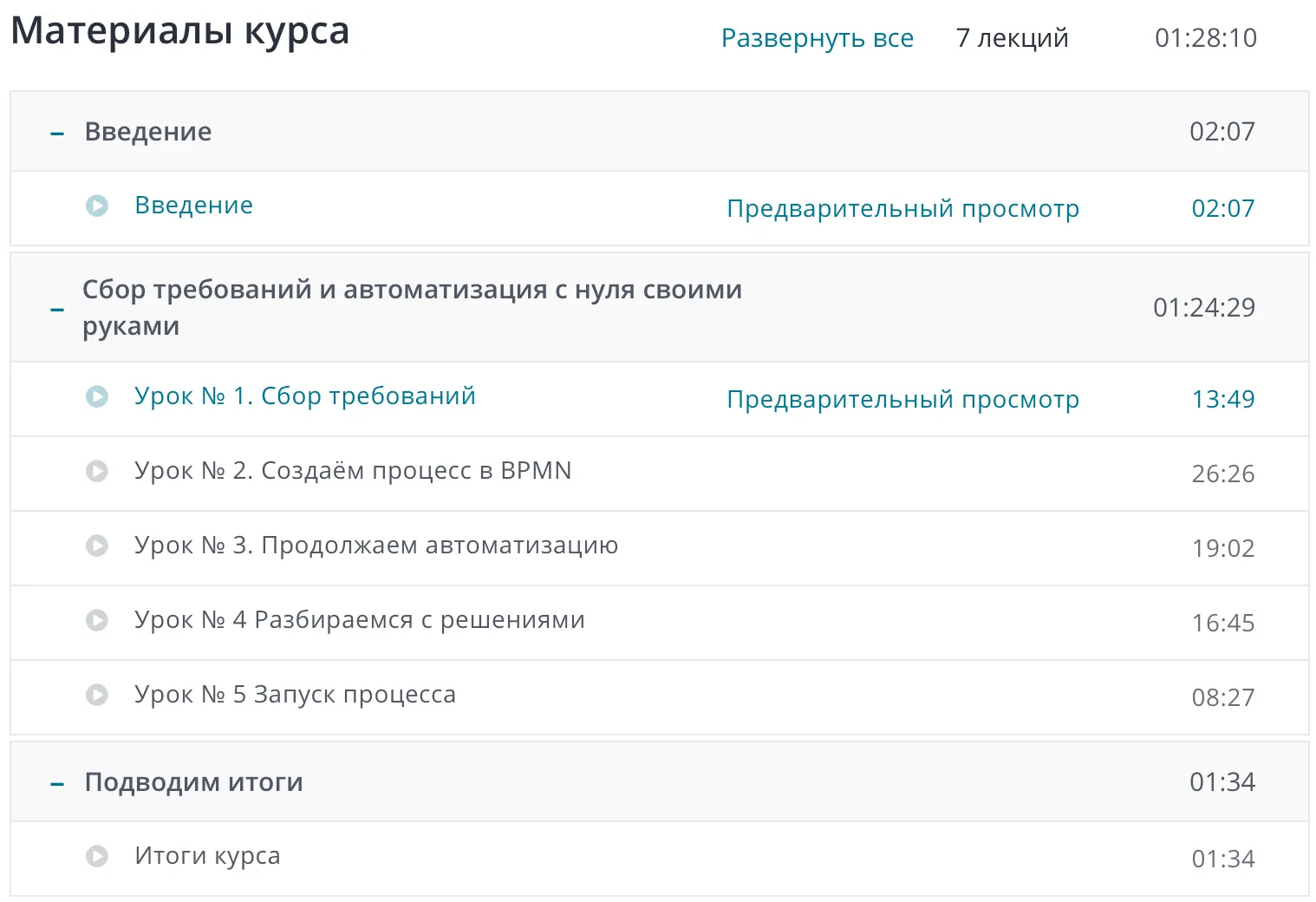Select Урок № 2. Создаём процесс в BPMN

(352, 471)
